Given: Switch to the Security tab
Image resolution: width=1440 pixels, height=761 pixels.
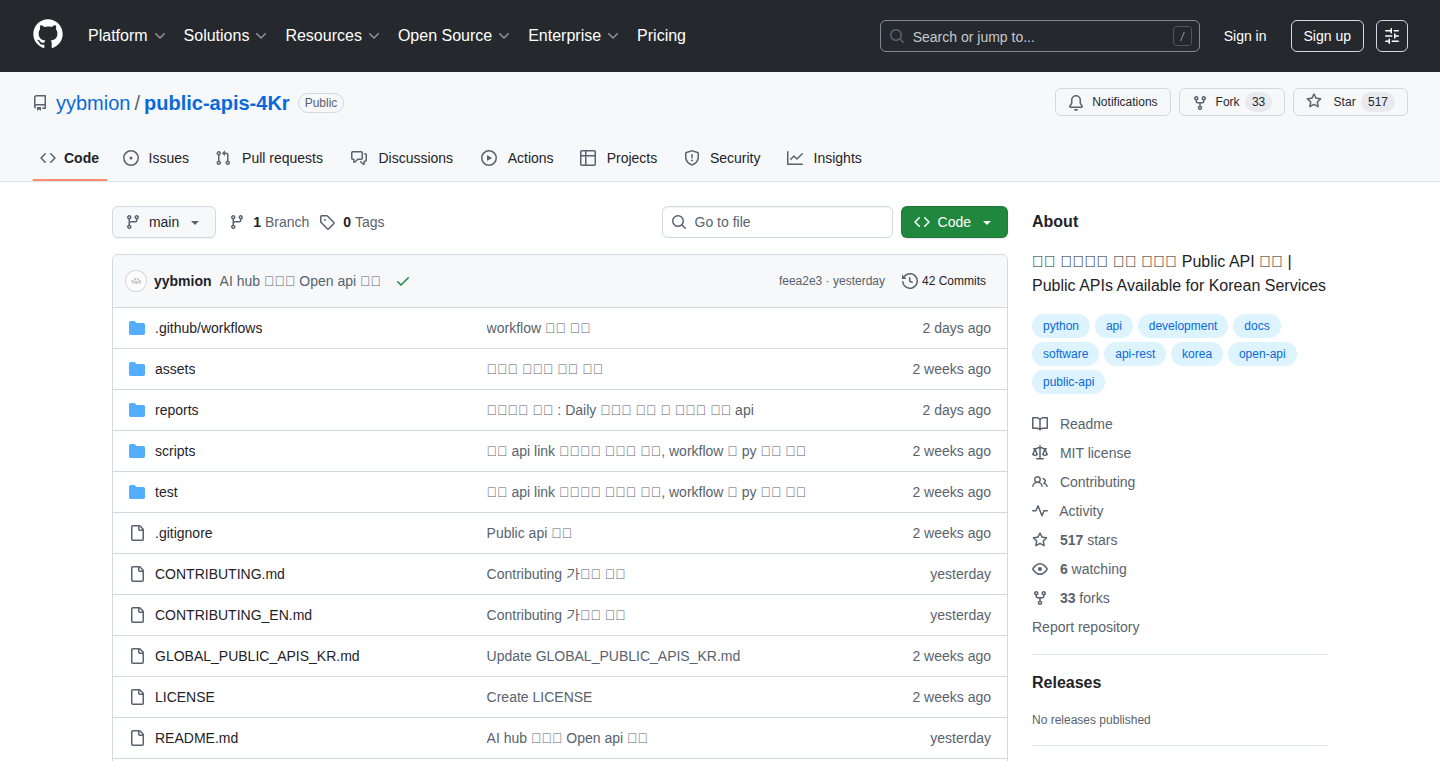Looking at the screenshot, I should point(722,158).
